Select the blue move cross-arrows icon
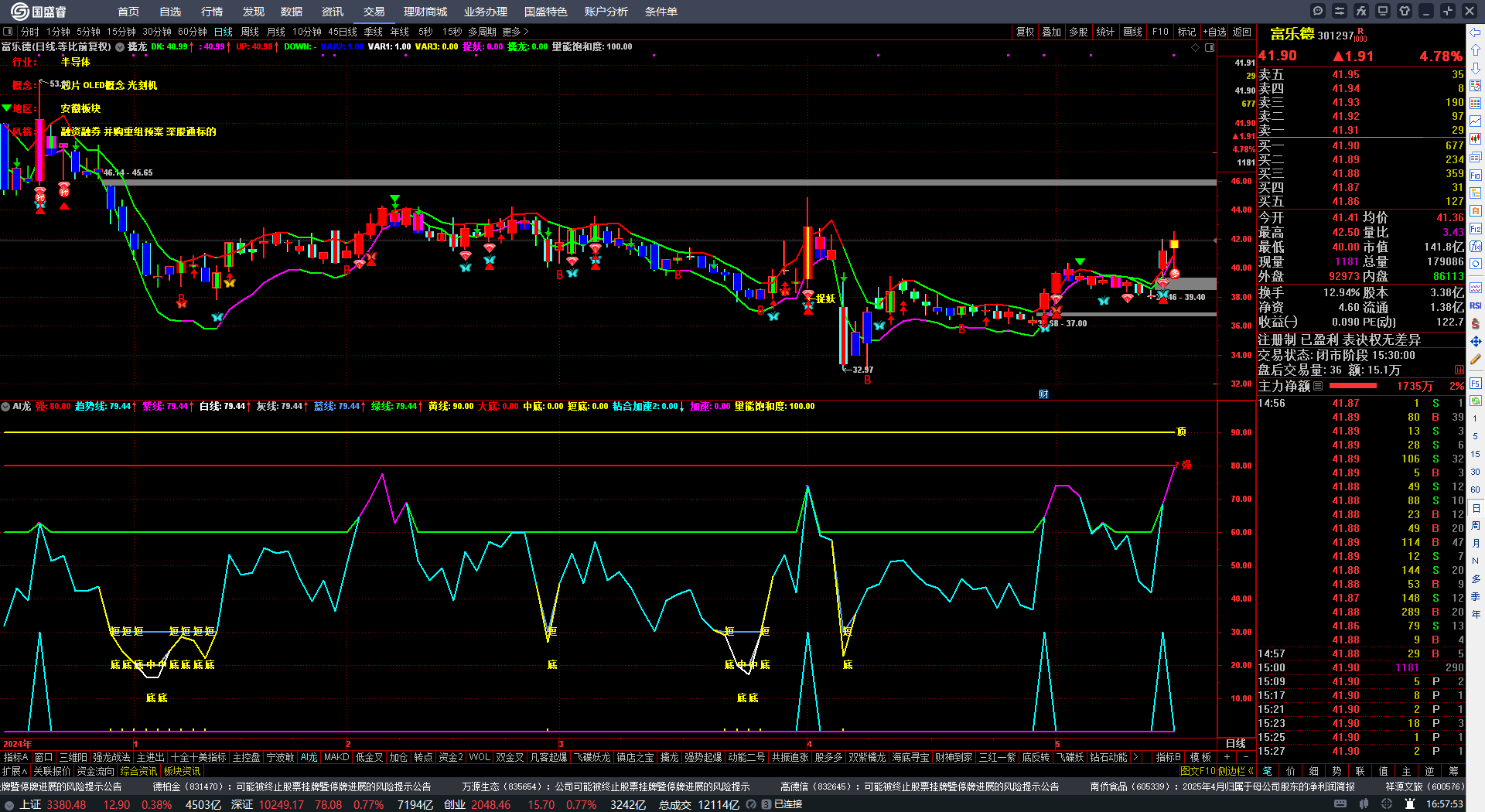The width and height of the screenshot is (1485, 812). 1476,341
